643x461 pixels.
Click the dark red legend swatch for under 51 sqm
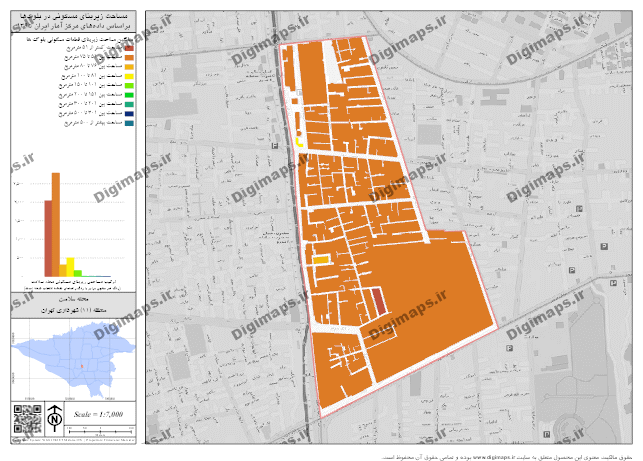click(129, 48)
